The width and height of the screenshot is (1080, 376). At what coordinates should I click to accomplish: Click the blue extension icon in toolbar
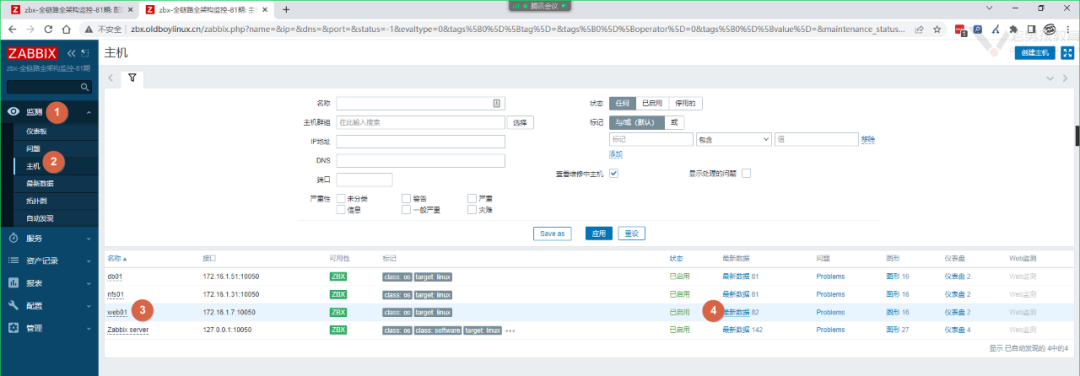pyautogui.click(x=977, y=30)
